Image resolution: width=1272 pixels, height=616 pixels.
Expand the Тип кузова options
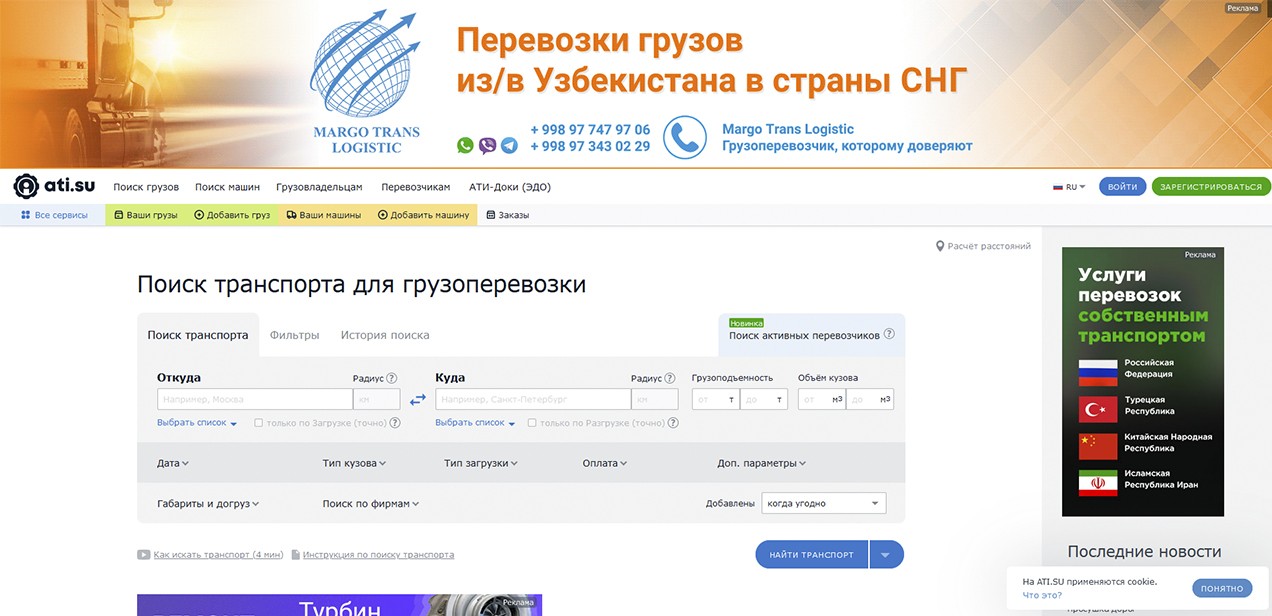[354, 463]
